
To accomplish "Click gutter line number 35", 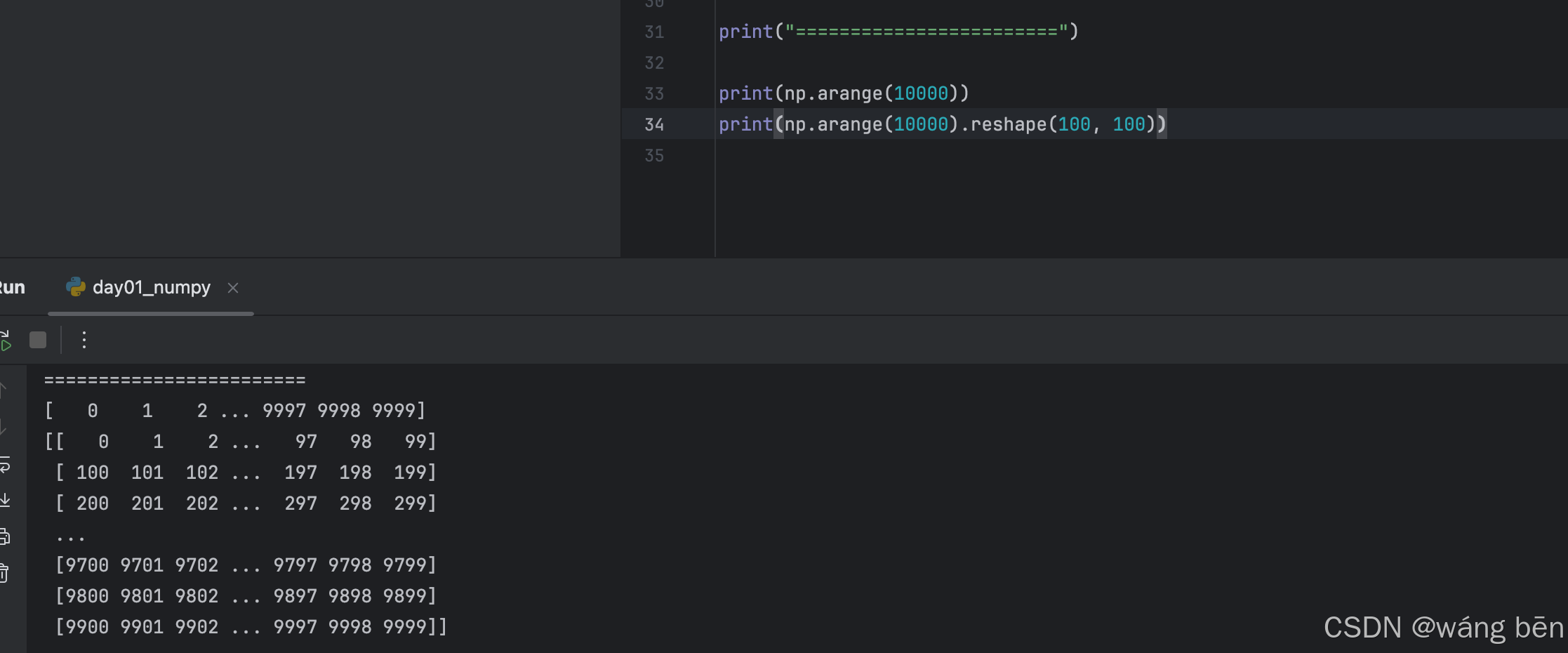I will [x=654, y=156].
